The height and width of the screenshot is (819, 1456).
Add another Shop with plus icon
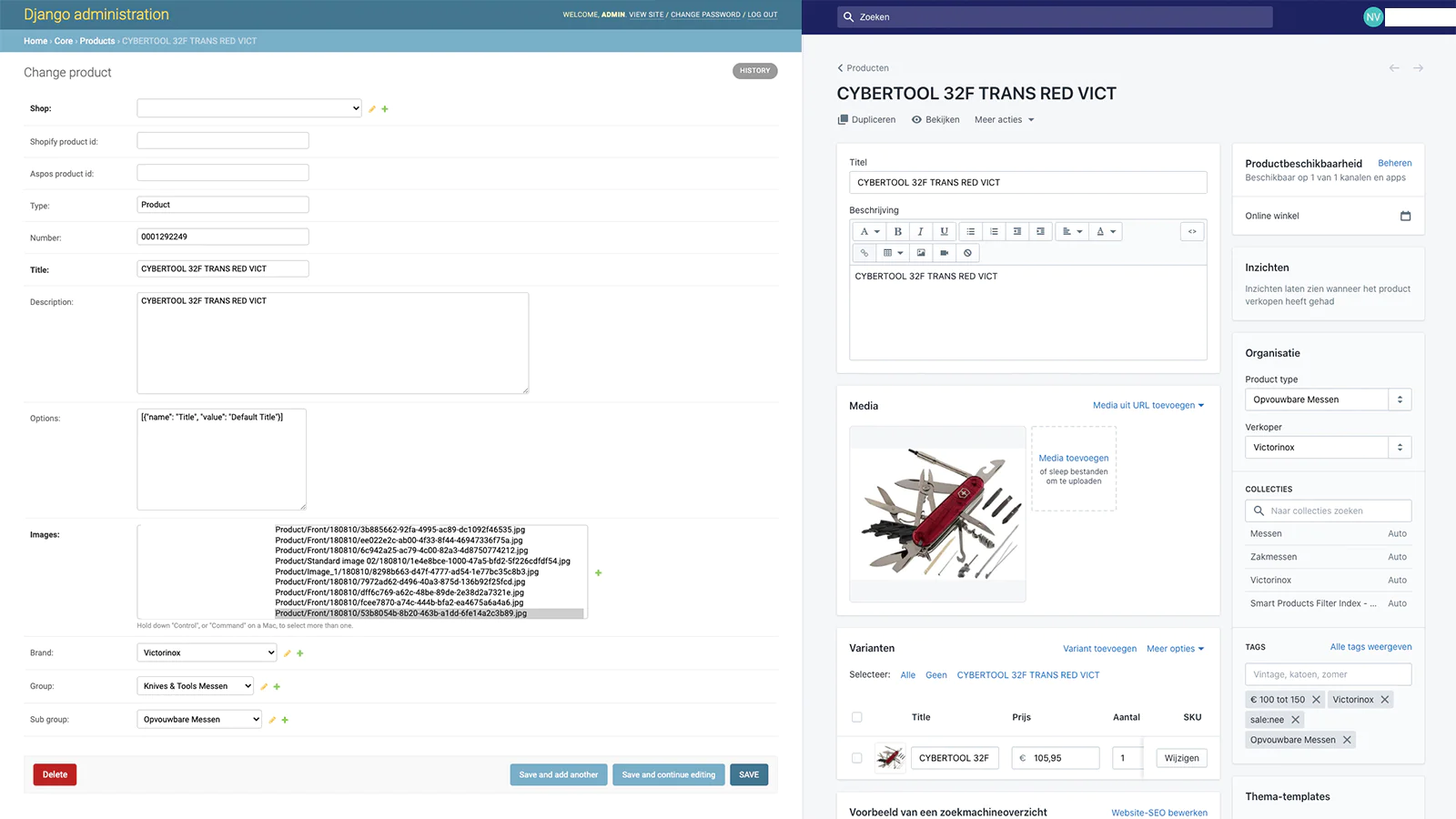(x=385, y=109)
